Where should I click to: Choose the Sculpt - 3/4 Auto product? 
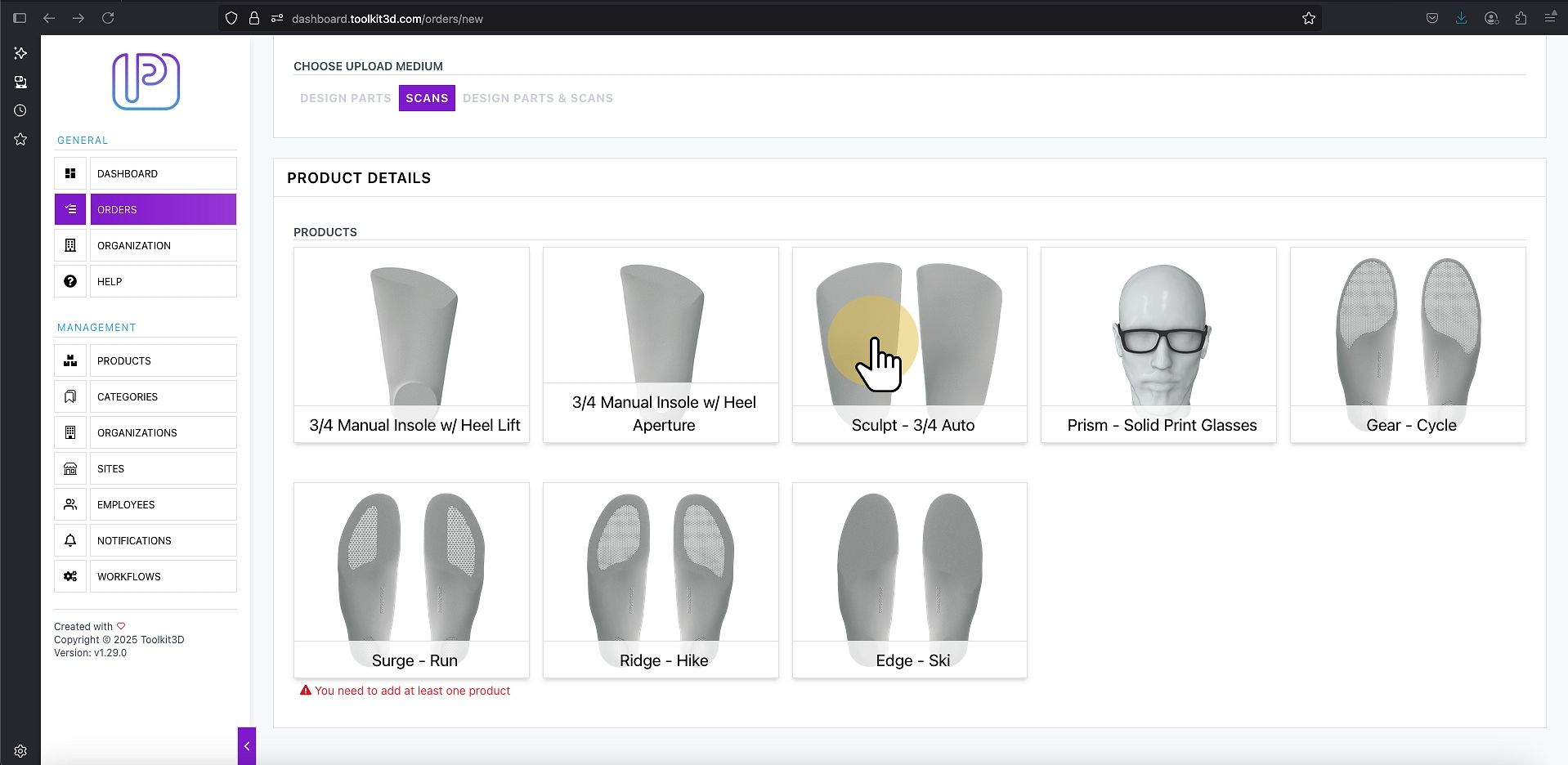pyautogui.click(x=910, y=345)
